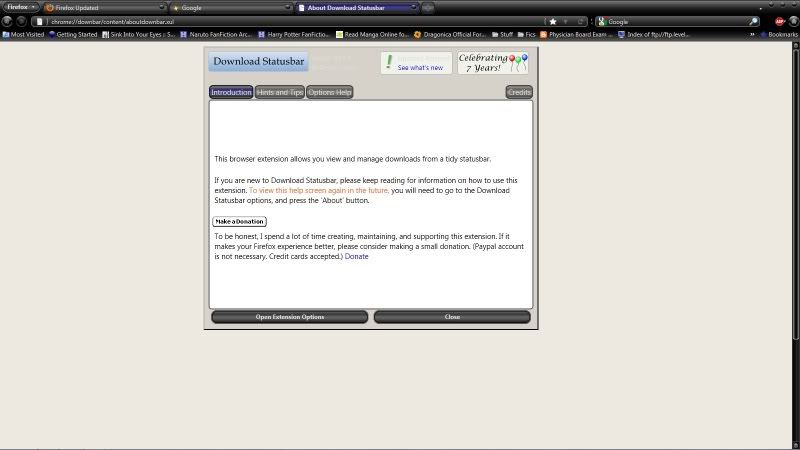Switch to the Firefox Updated tab
Screen dimensions: 800x450
point(105,8)
